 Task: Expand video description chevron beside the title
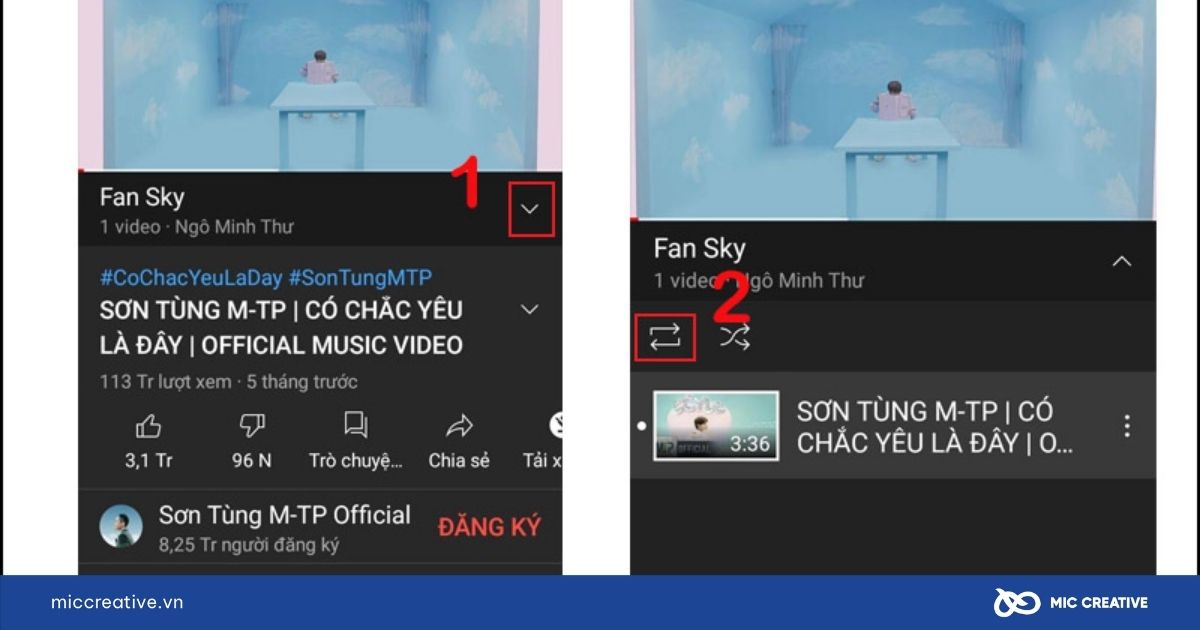pyautogui.click(x=530, y=310)
